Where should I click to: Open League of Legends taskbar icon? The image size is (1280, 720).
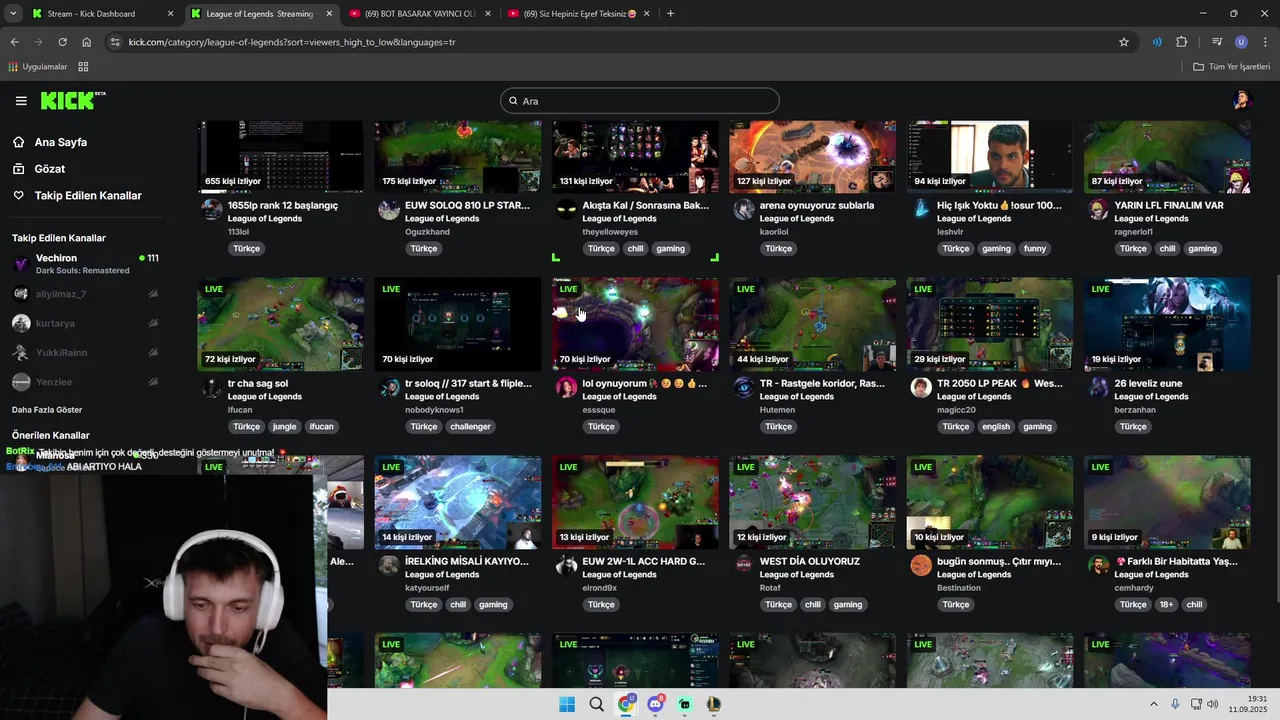pos(713,704)
